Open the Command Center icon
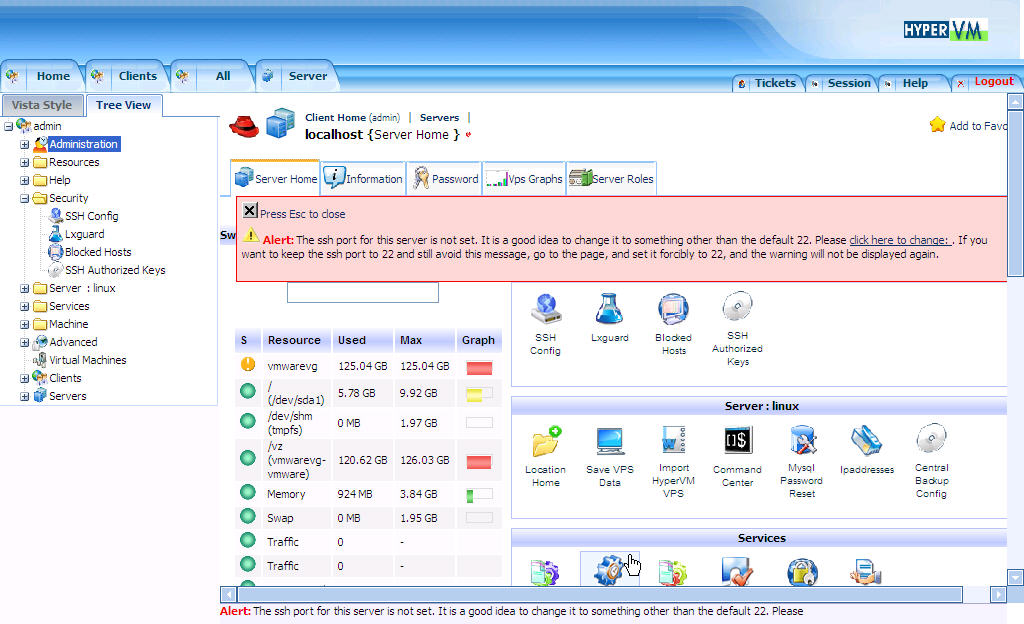The width and height of the screenshot is (1024, 624). click(738, 441)
